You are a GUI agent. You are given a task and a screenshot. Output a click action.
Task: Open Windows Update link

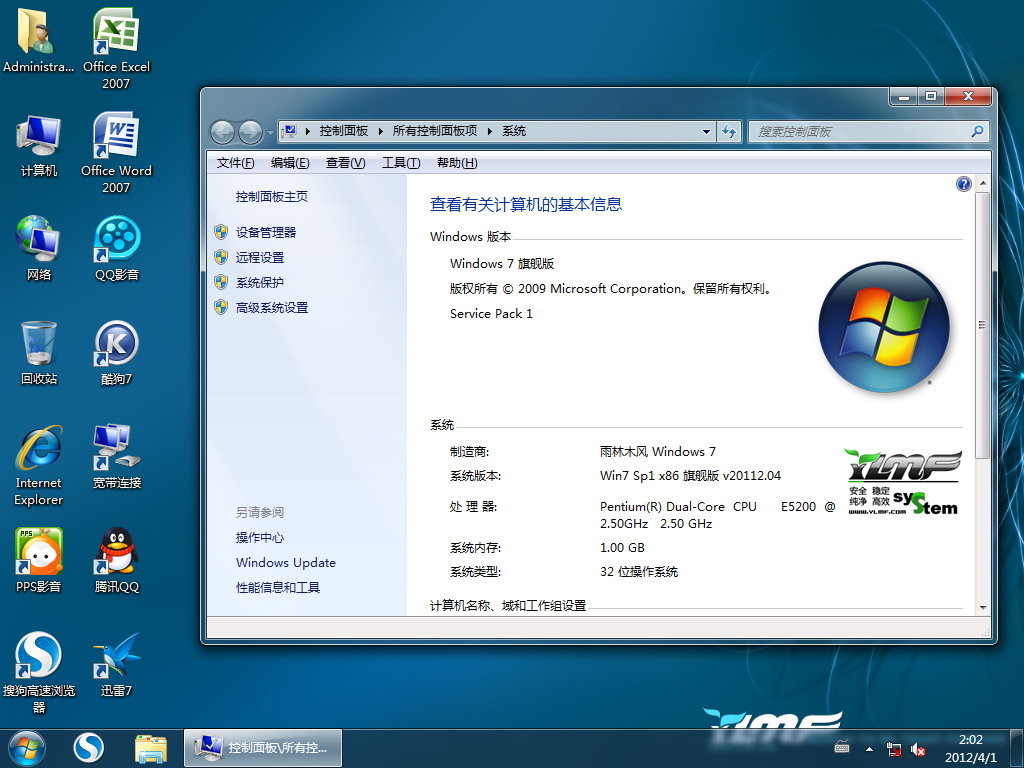(285, 562)
